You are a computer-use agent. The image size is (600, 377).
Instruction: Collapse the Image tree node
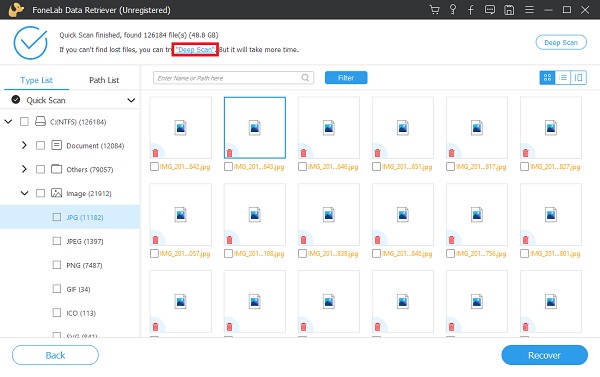[x=24, y=193]
